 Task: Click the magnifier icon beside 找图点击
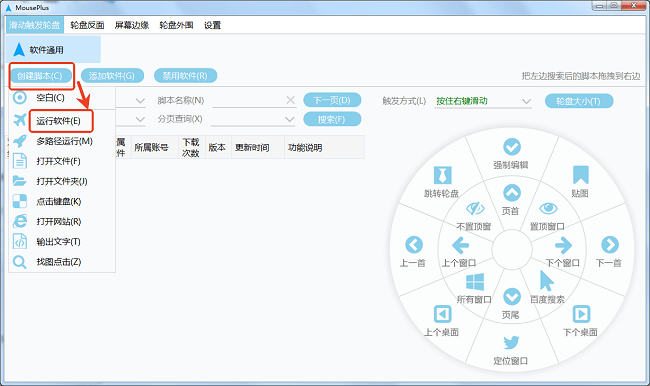19,262
